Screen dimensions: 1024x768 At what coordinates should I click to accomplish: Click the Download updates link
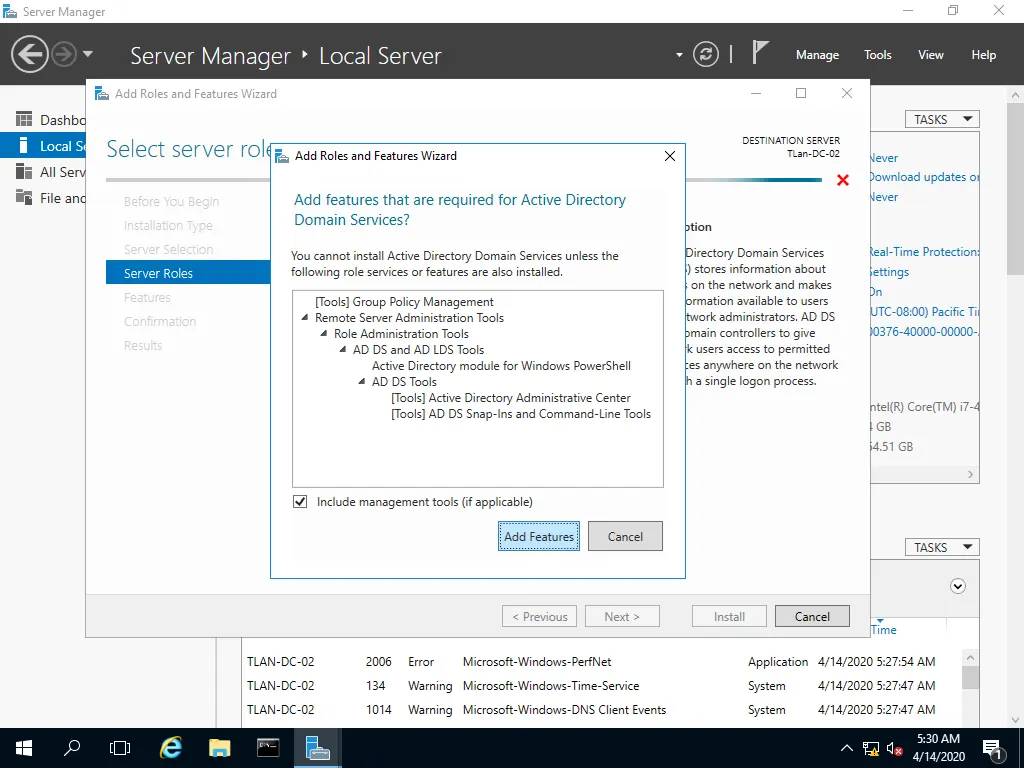pos(924,177)
